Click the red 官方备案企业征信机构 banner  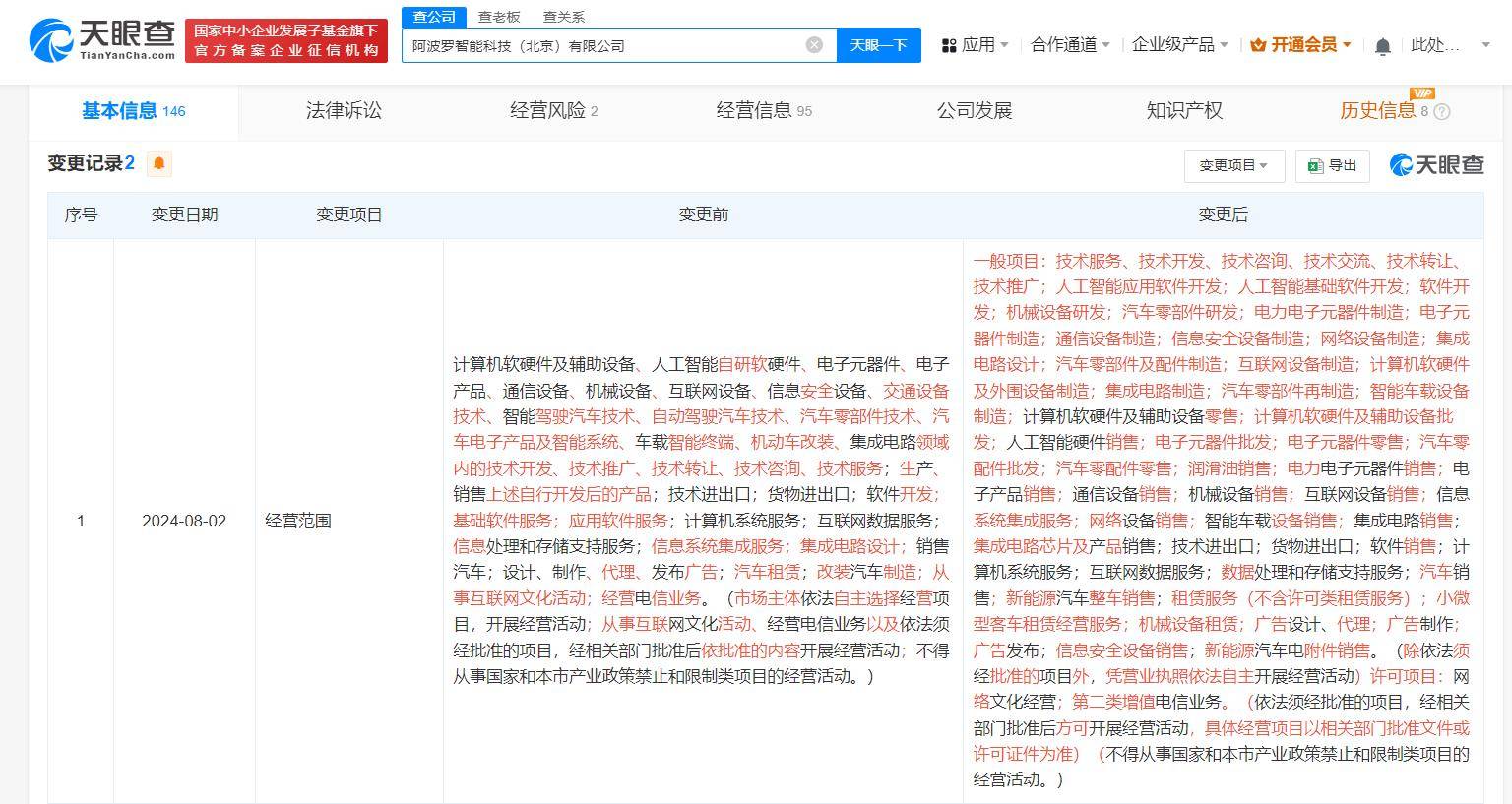[286, 40]
